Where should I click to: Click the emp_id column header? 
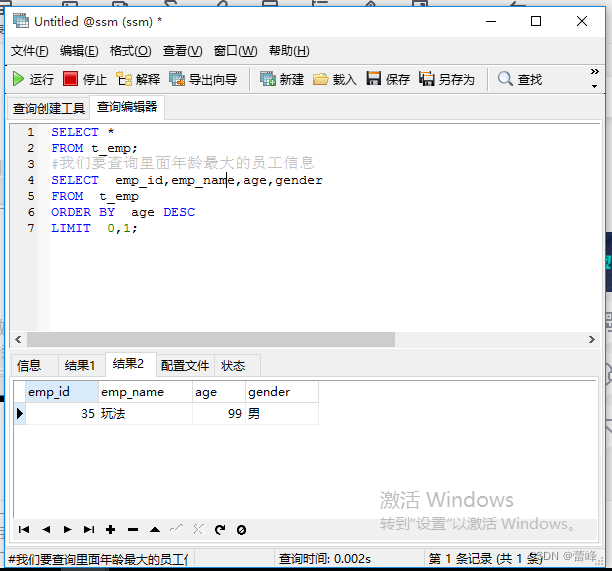(62, 391)
